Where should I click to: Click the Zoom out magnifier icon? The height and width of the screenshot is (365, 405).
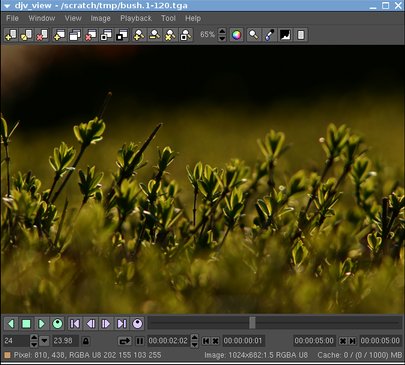154,35
